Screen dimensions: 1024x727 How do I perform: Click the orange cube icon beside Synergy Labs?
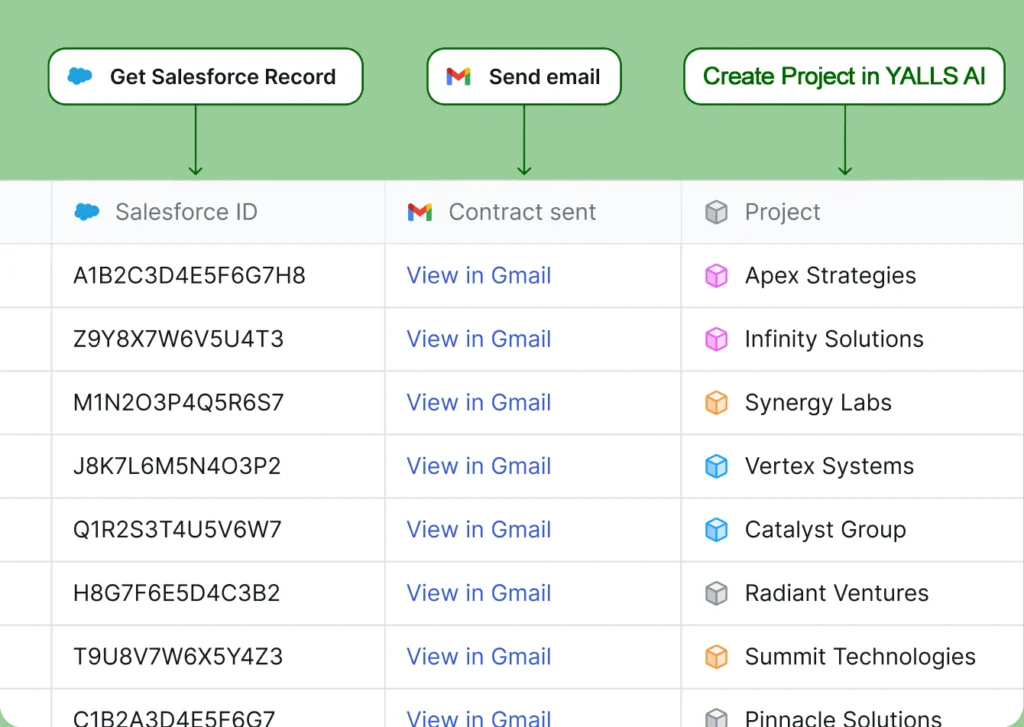pos(716,403)
